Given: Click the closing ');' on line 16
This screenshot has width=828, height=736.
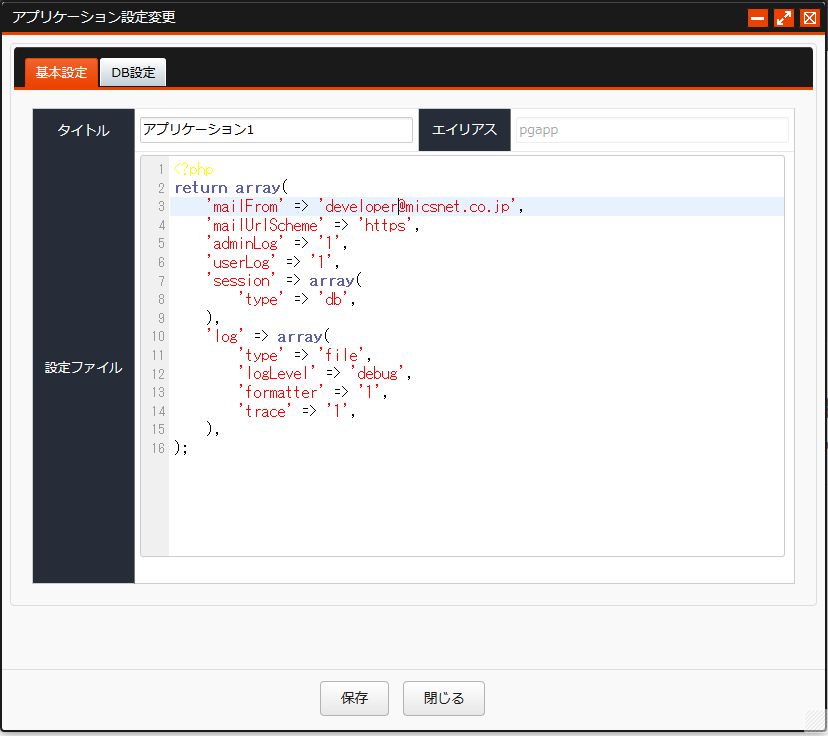Looking at the screenshot, I should (x=181, y=448).
